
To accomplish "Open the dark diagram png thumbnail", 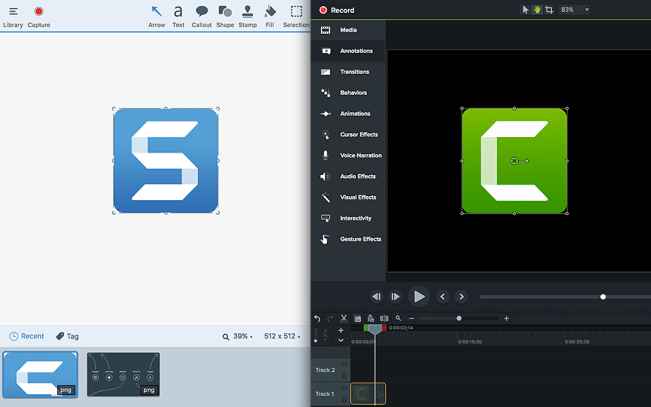I will tap(123, 374).
